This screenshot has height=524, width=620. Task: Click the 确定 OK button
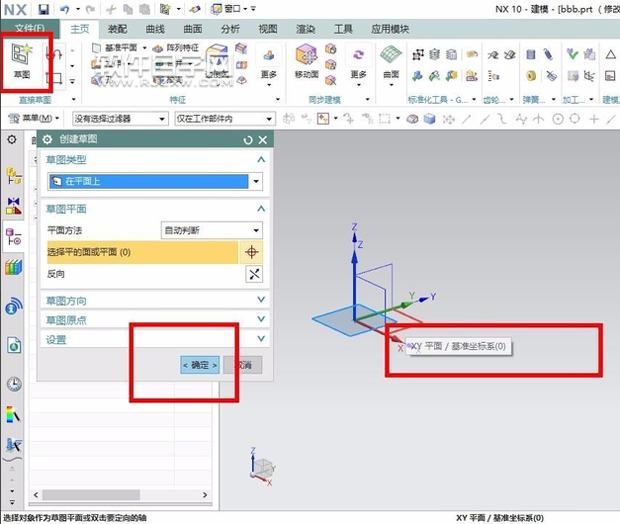(200, 365)
